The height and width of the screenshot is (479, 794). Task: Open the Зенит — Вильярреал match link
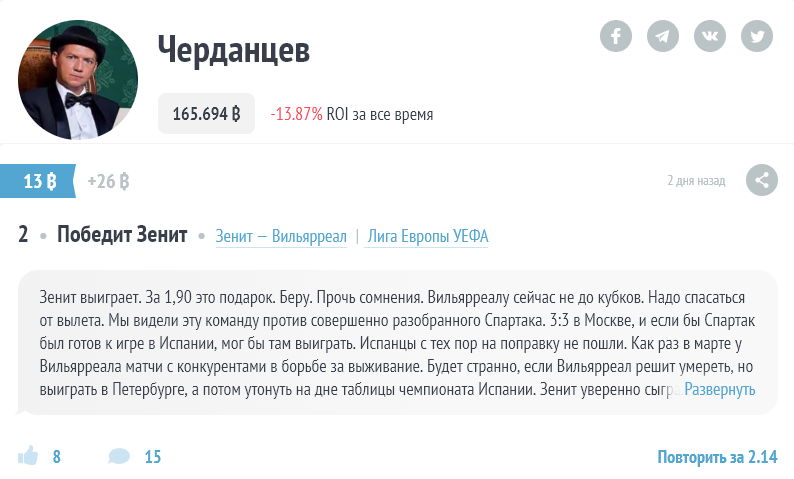[x=281, y=237]
